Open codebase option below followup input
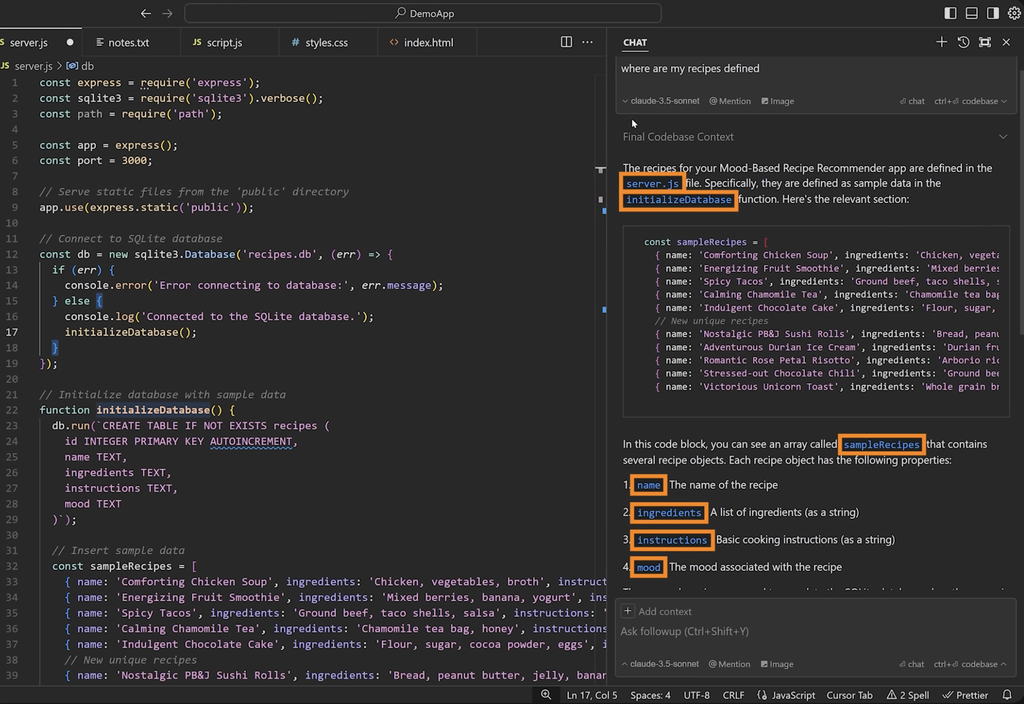The width and height of the screenshot is (1024, 704). (x=970, y=664)
